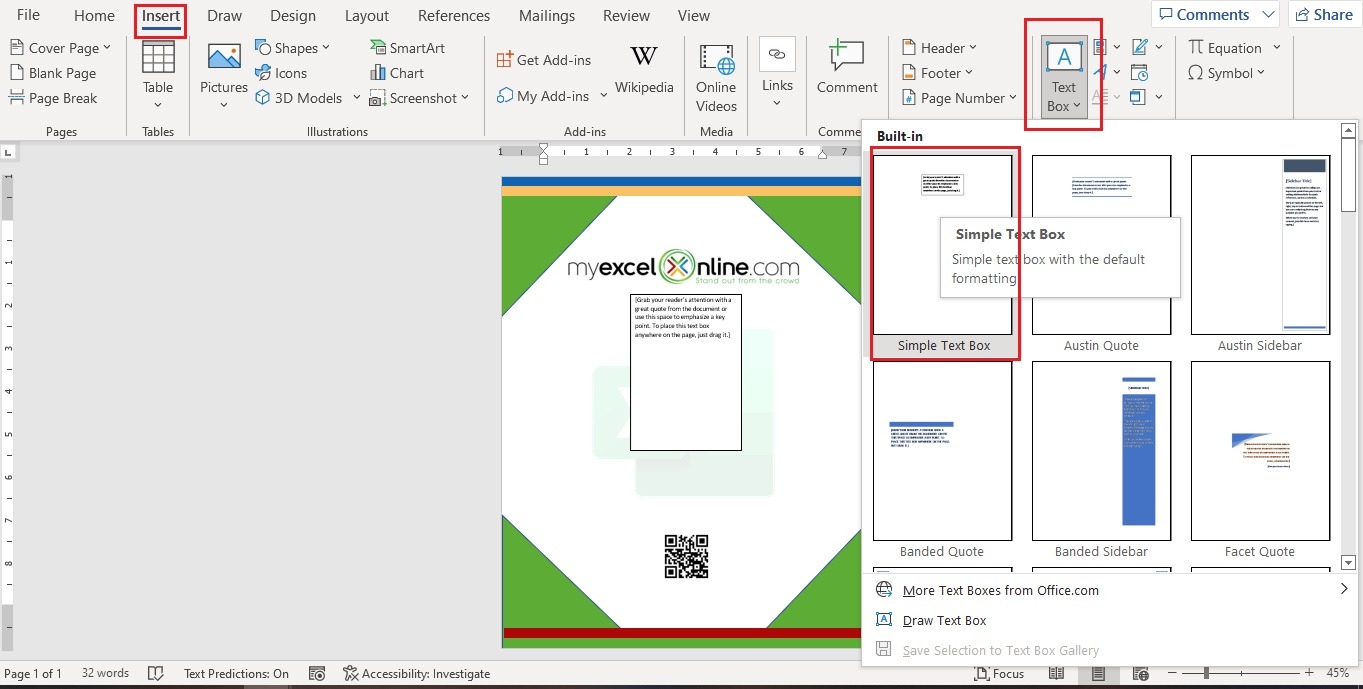
Task: Click the Drop Cap icon
Action: (x=1100, y=97)
